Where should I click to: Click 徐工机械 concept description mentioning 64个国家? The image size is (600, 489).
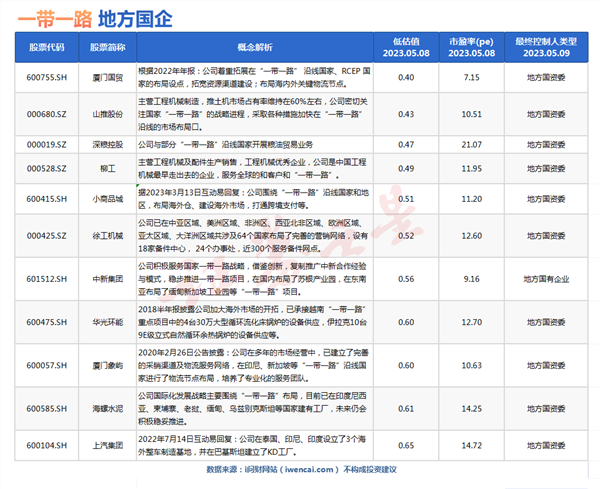(253, 236)
